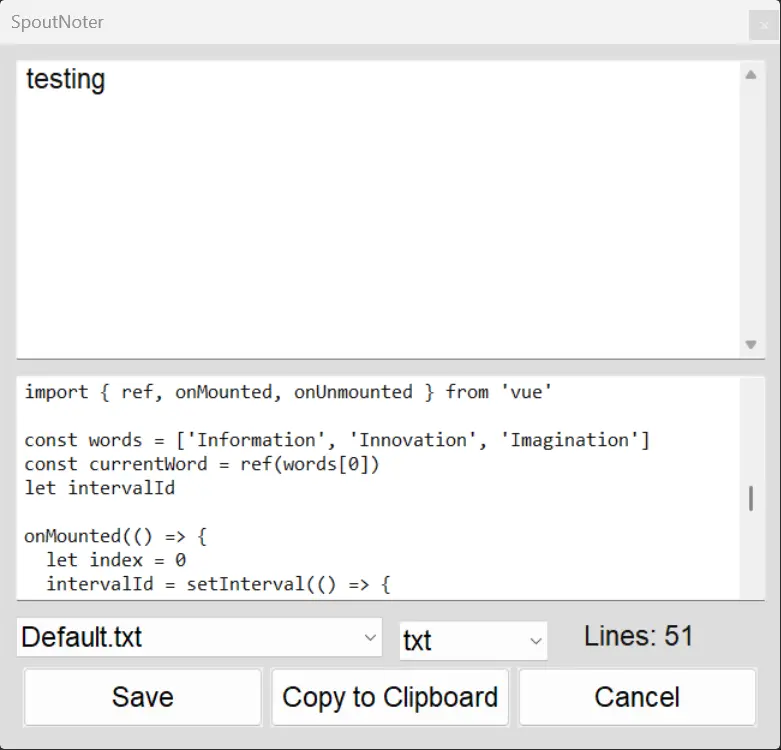
Task: Close the SpoutNoter window
Action: click(764, 25)
